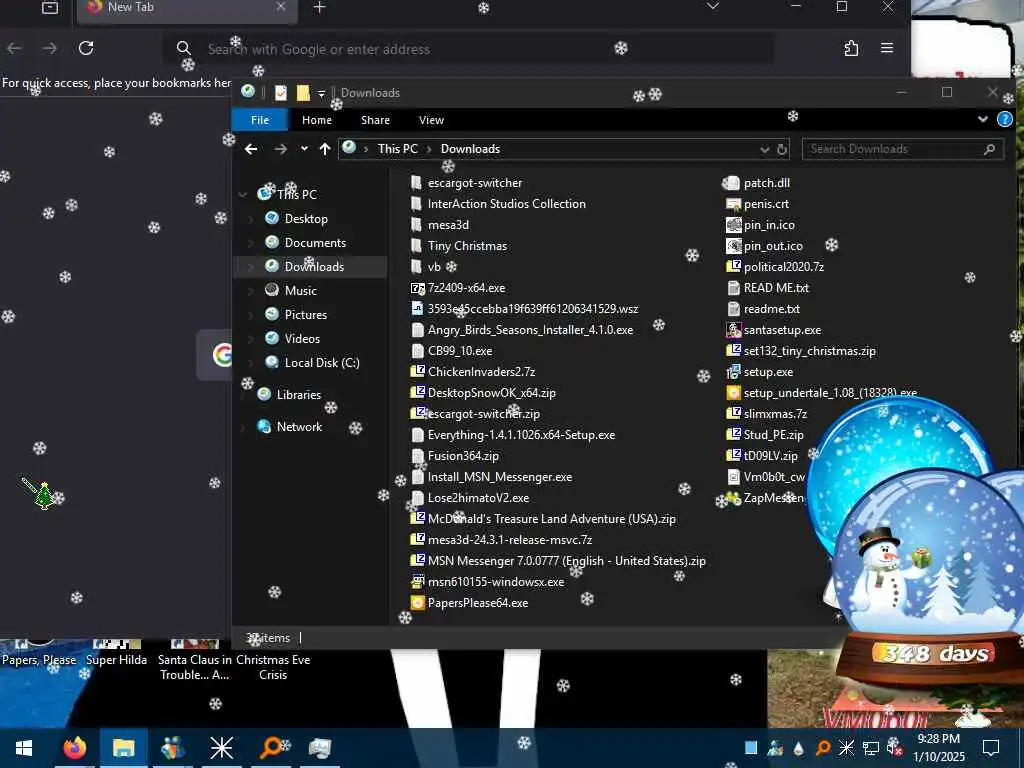
Task: Select Pictures in navigation pane
Action: tap(306, 315)
